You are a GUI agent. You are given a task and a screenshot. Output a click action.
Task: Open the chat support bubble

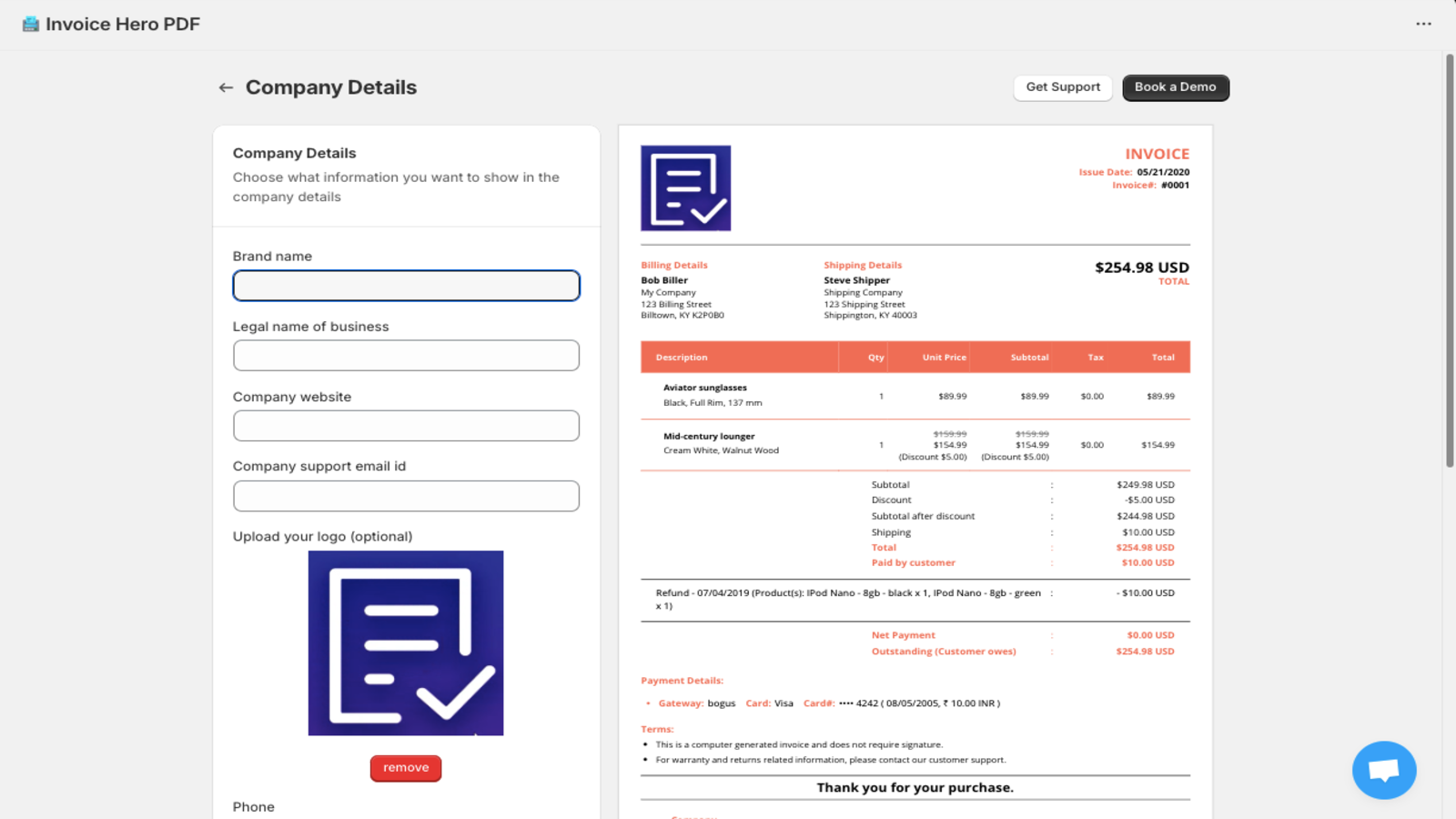click(x=1384, y=770)
